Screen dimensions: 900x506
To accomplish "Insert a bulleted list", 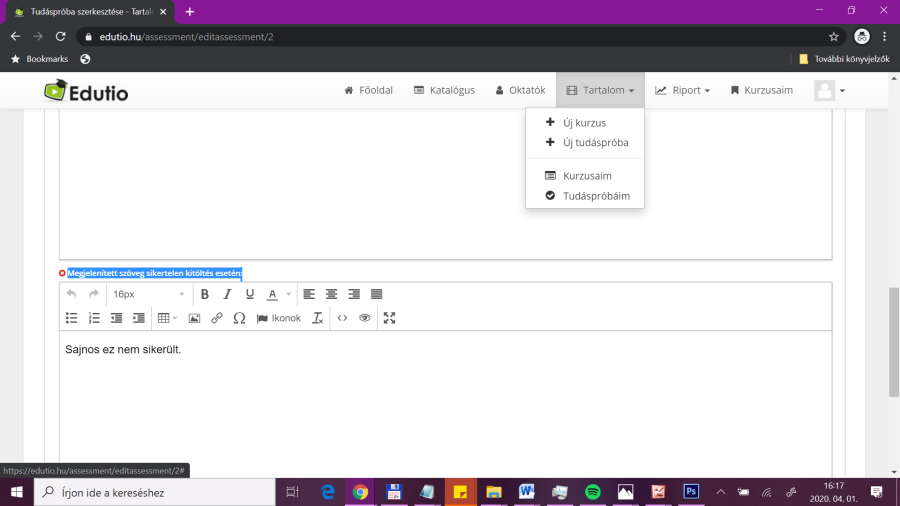I will coord(72,318).
